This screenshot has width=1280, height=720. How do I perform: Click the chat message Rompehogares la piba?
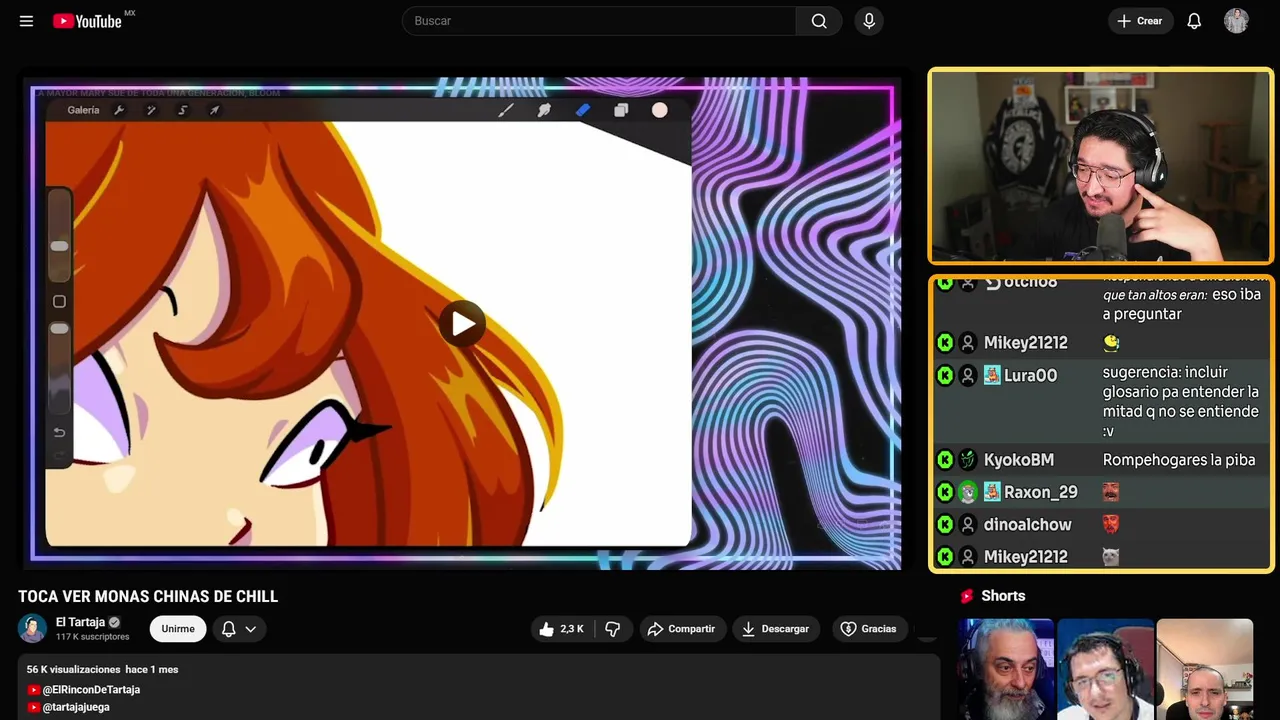(1179, 460)
